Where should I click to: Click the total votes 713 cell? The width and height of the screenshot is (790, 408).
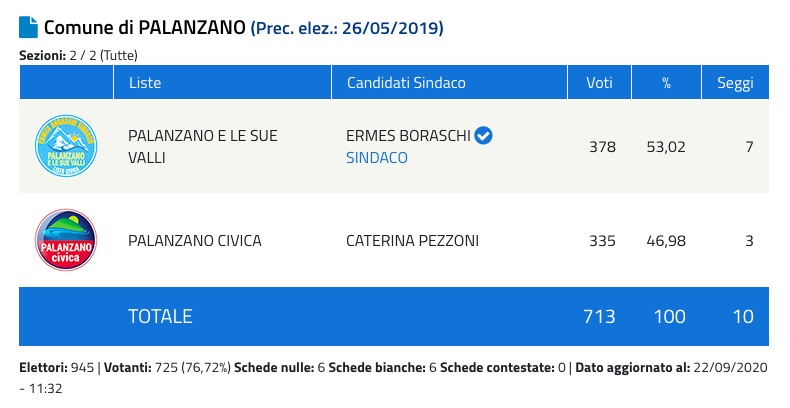pyautogui.click(x=600, y=316)
